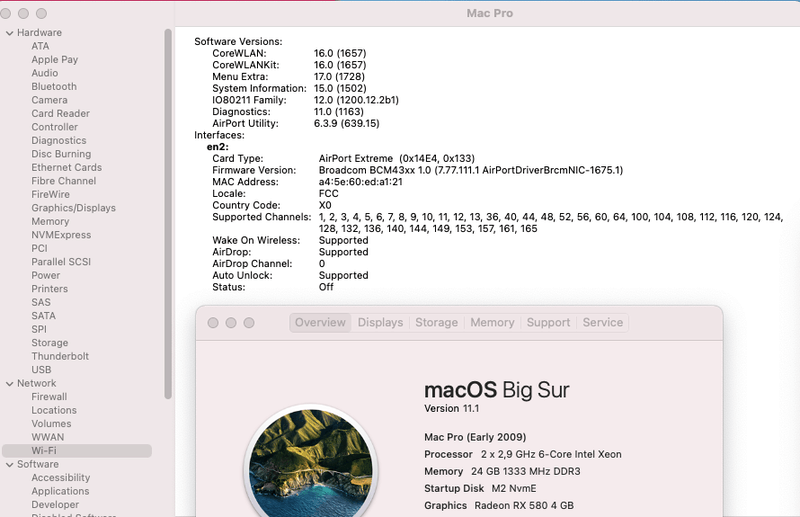This screenshot has height=517, width=800.
Task: Select USB in the sidebar
Action: (x=41, y=370)
